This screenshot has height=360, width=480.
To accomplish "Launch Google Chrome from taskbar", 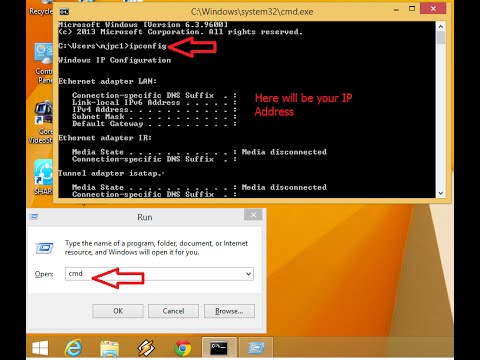I will (x=183, y=349).
